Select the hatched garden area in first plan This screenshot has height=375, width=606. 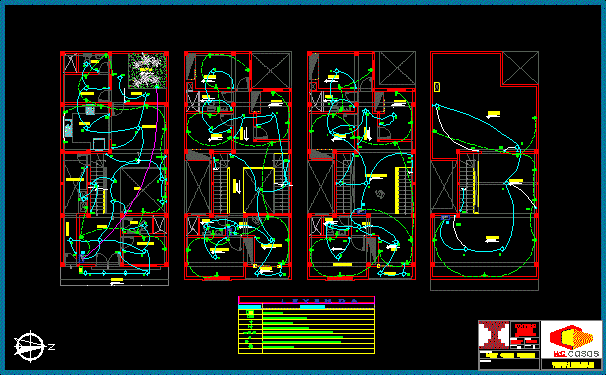coord(147,70)
